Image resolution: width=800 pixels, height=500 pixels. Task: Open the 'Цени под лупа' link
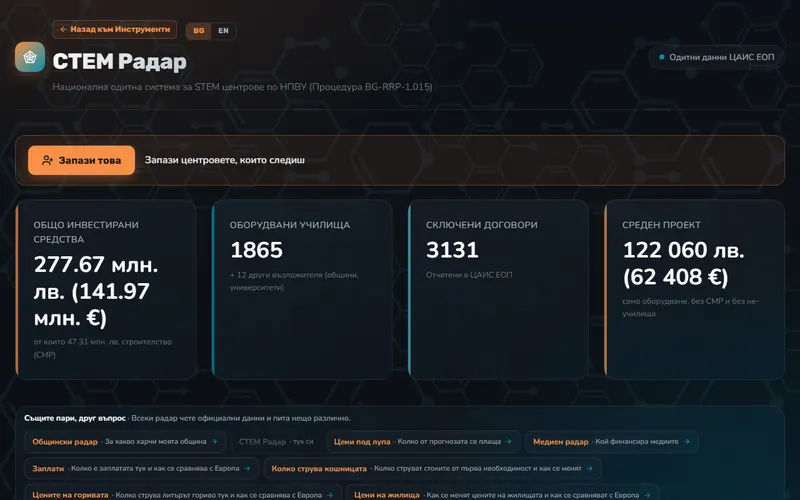[x=423, y=442]
